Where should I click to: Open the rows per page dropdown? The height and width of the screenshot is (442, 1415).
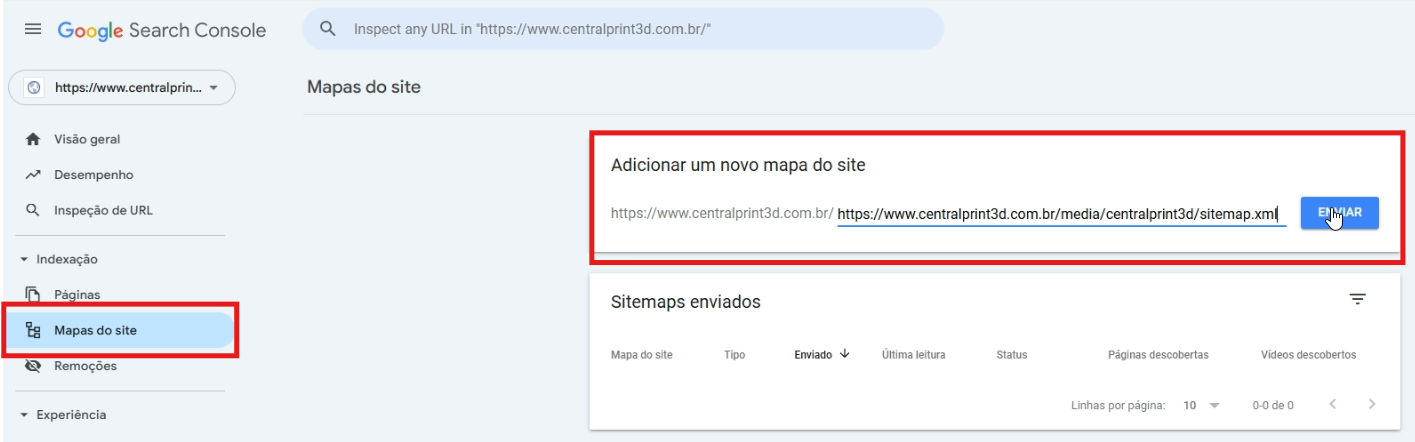click(x=1201, y=405)
